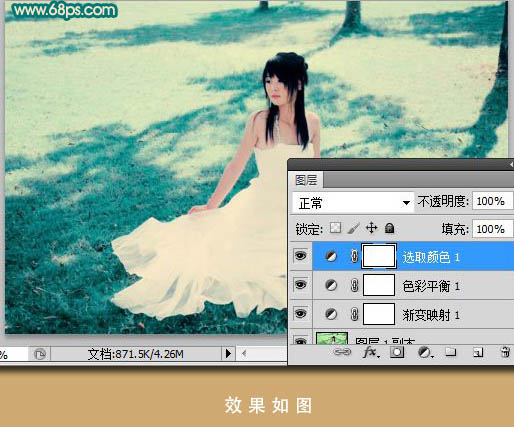Click the 色彩平衡 1 adjustment icon

pos(331,285)
